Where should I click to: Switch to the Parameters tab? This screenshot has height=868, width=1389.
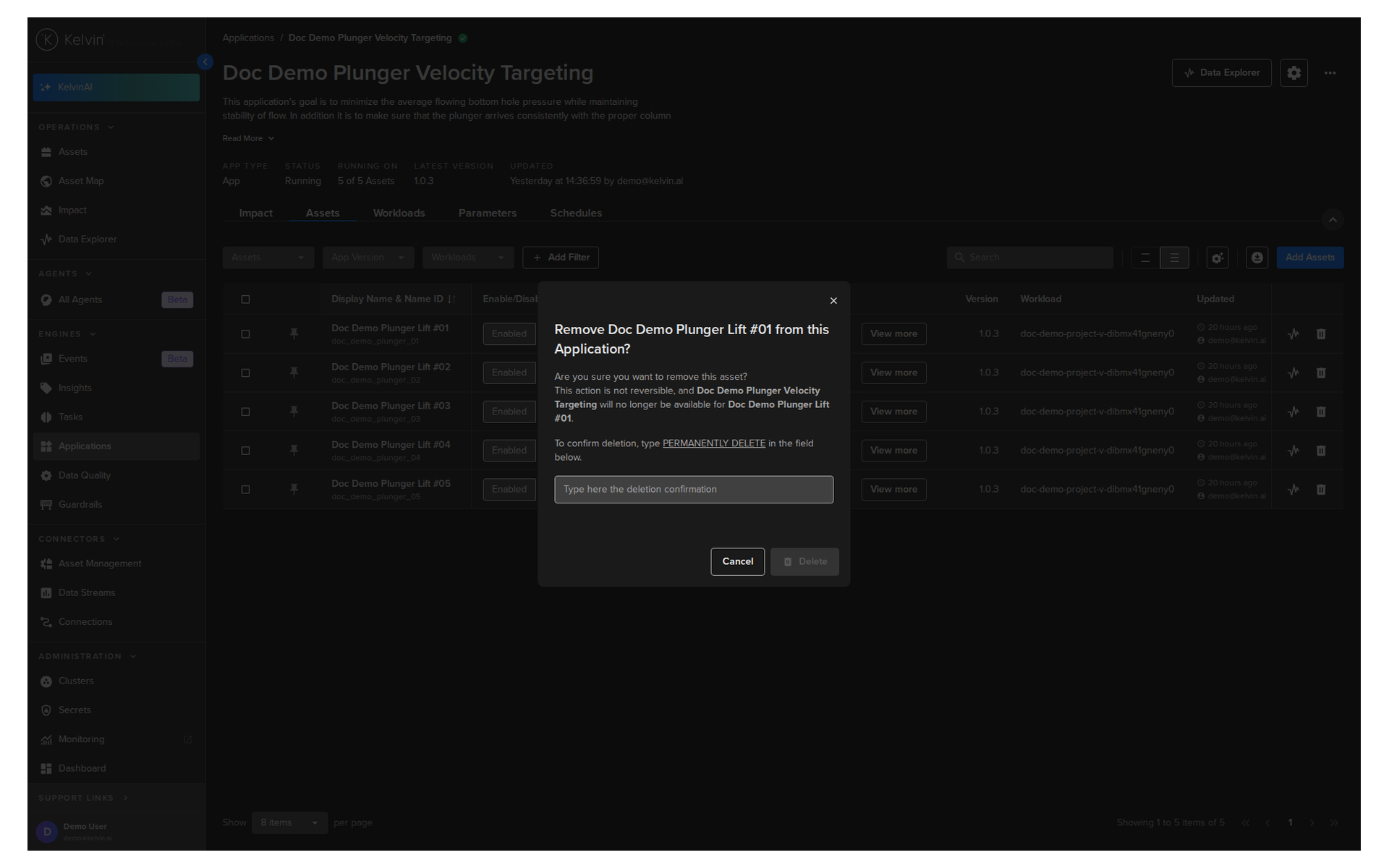pyautogui.click(x=488, y=213)
